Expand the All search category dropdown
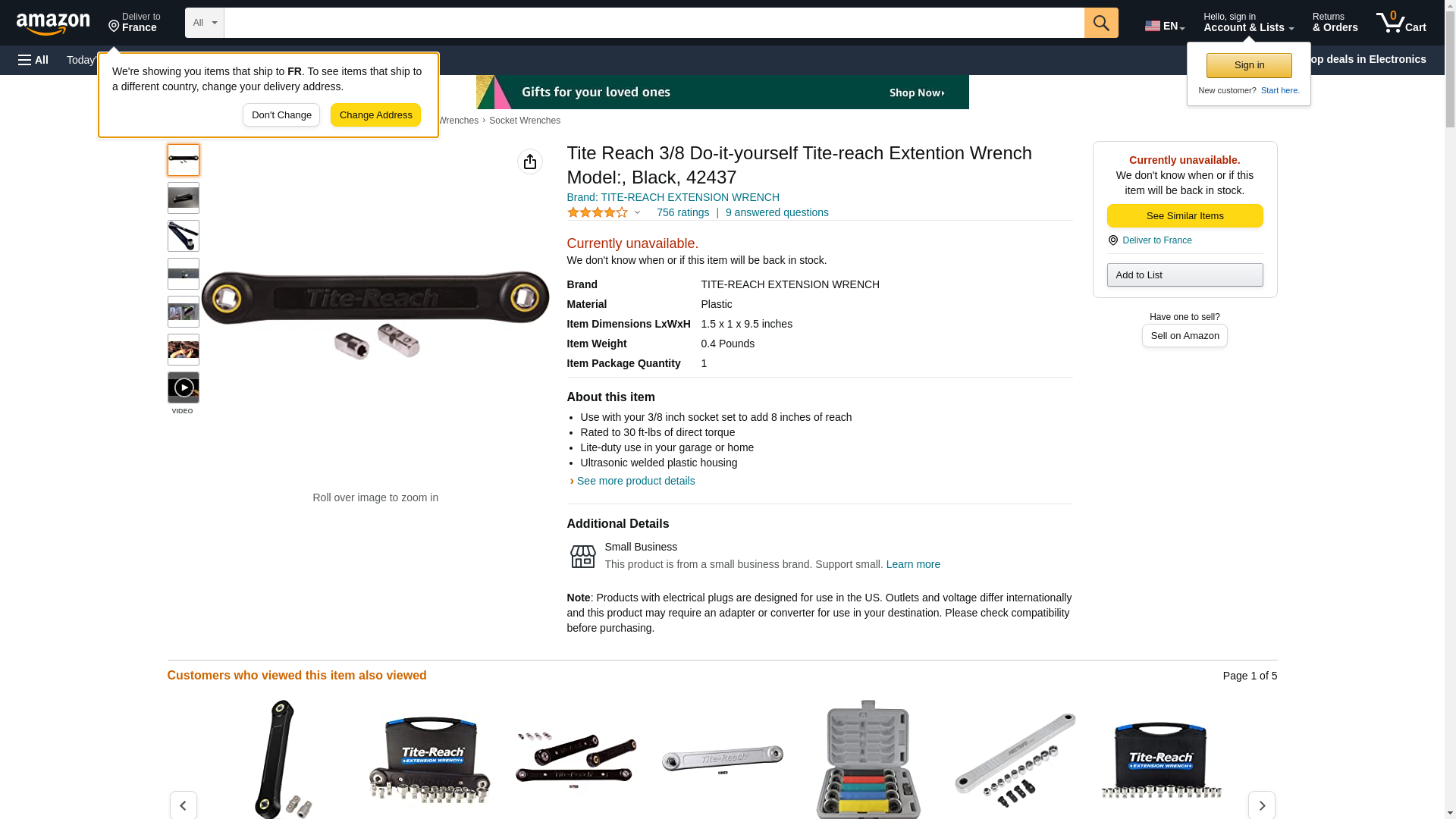Viewport: 1456px width, 819px height. tap(205, 23)
